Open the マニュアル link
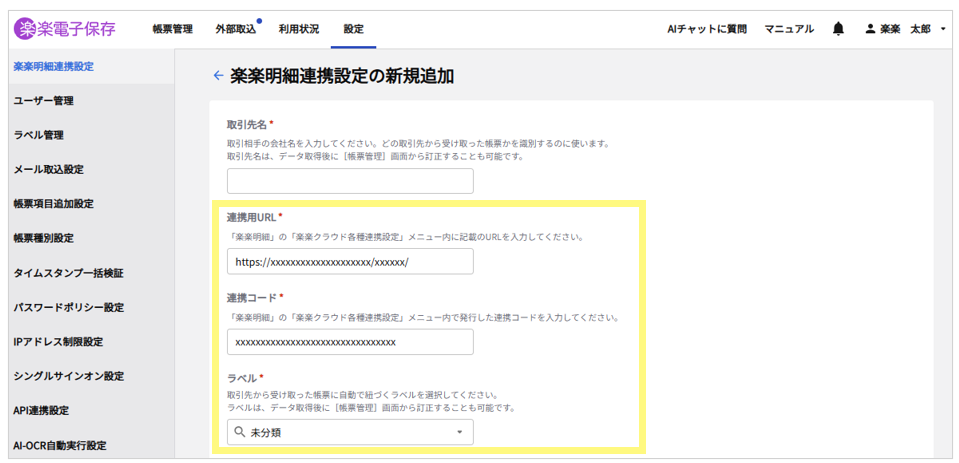 [789, 29]
